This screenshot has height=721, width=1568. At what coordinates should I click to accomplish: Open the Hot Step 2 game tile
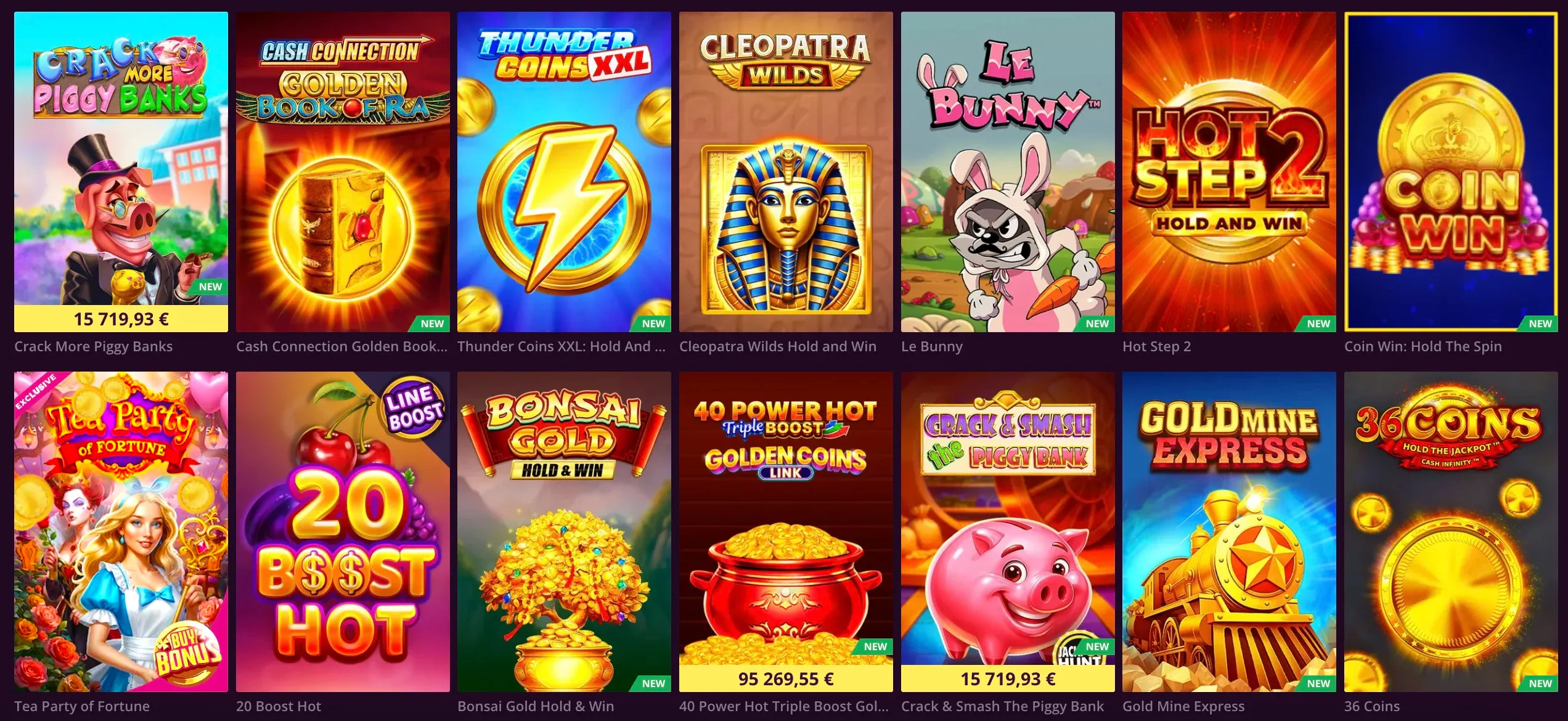click(x=1229, y=171)
